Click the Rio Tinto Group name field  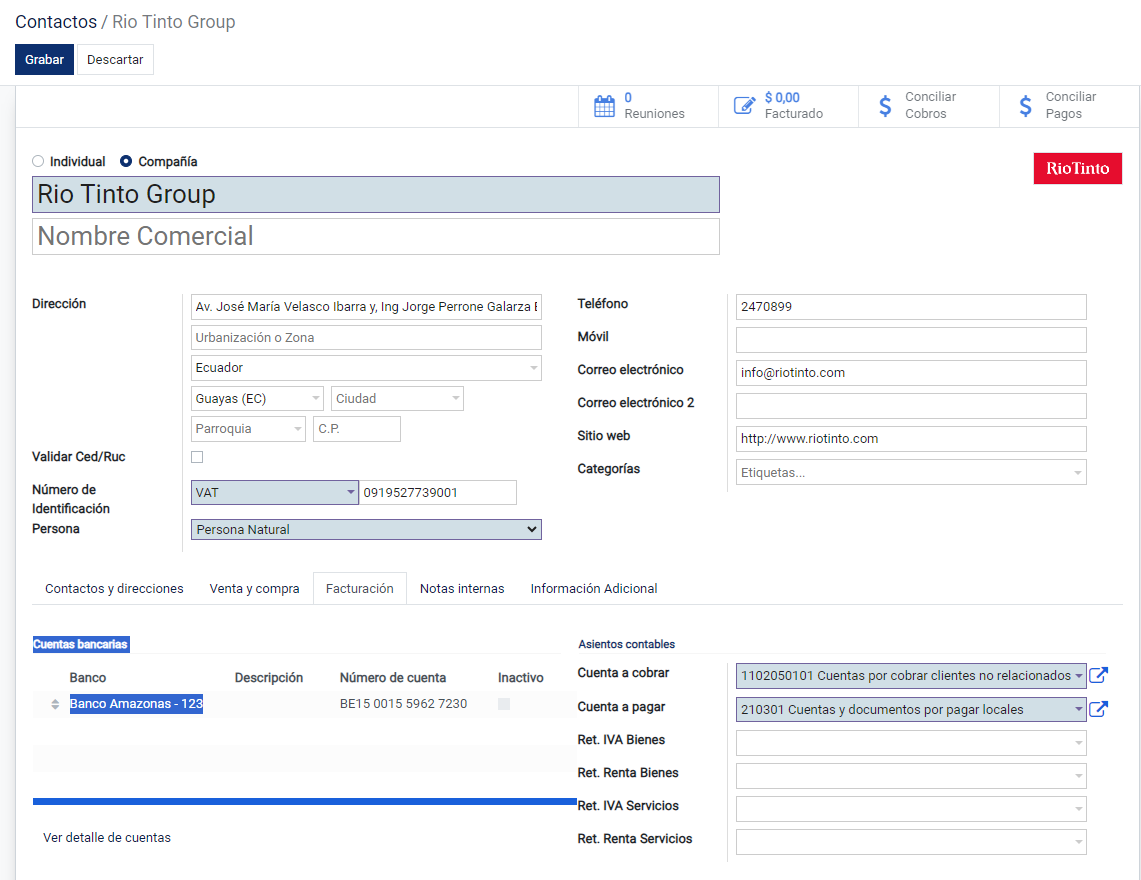point(375,194)
